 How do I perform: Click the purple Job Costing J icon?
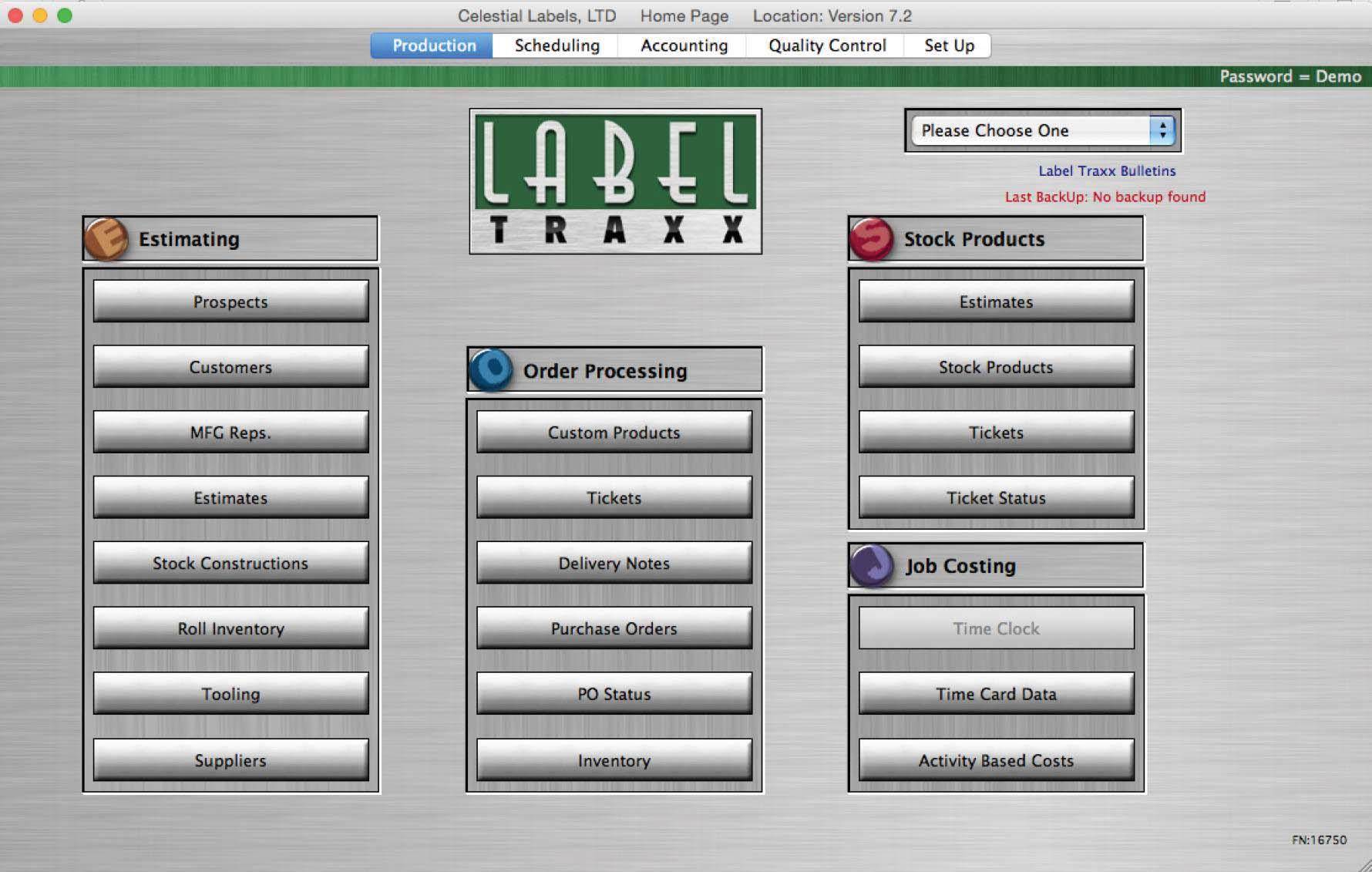click(x=872, y=566)
